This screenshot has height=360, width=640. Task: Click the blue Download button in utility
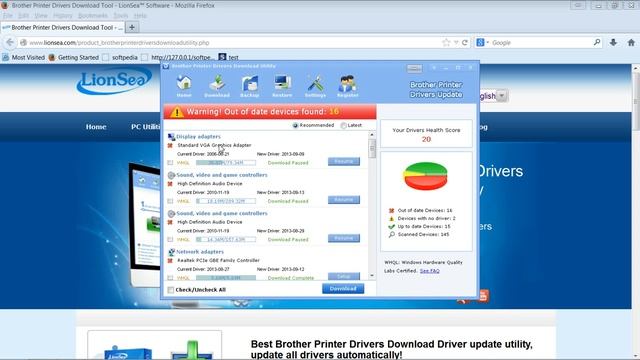tap(343, 289)
